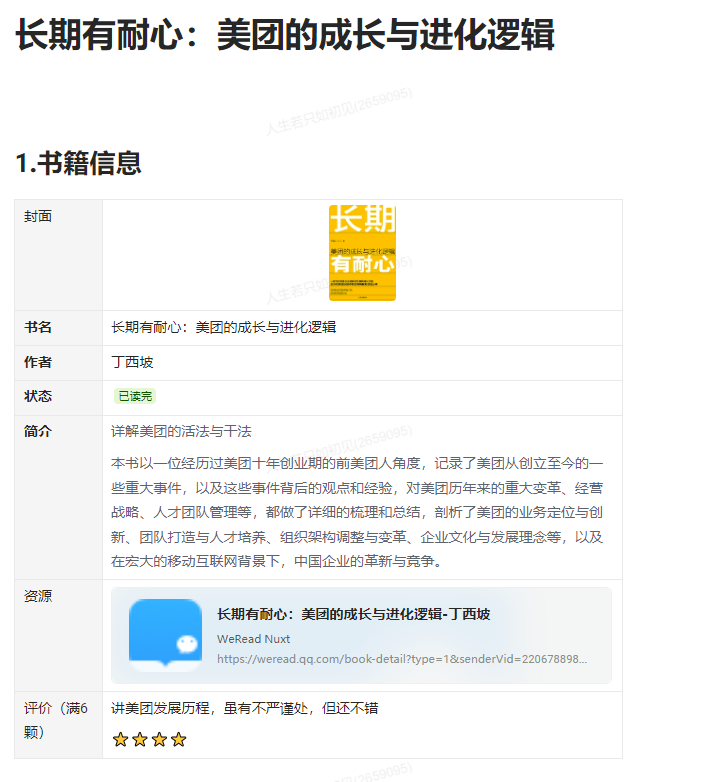The image size is (713, 782).
Task: Select the 状态 row label
Action: pos(38,396)
